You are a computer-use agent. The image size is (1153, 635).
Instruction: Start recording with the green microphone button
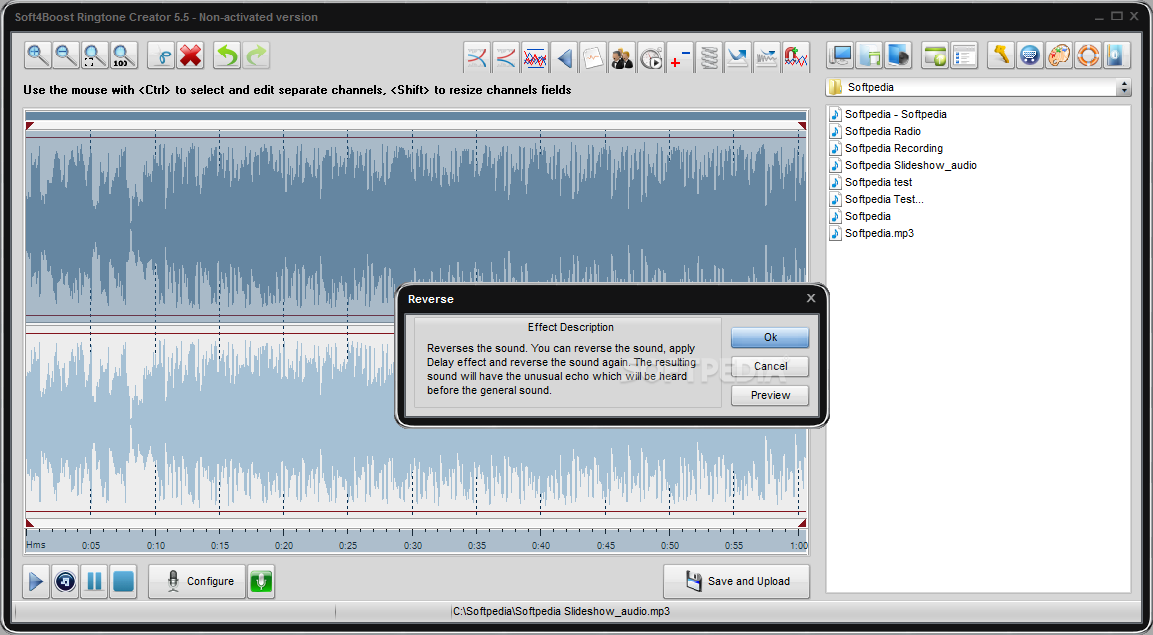tap(261, 582)
